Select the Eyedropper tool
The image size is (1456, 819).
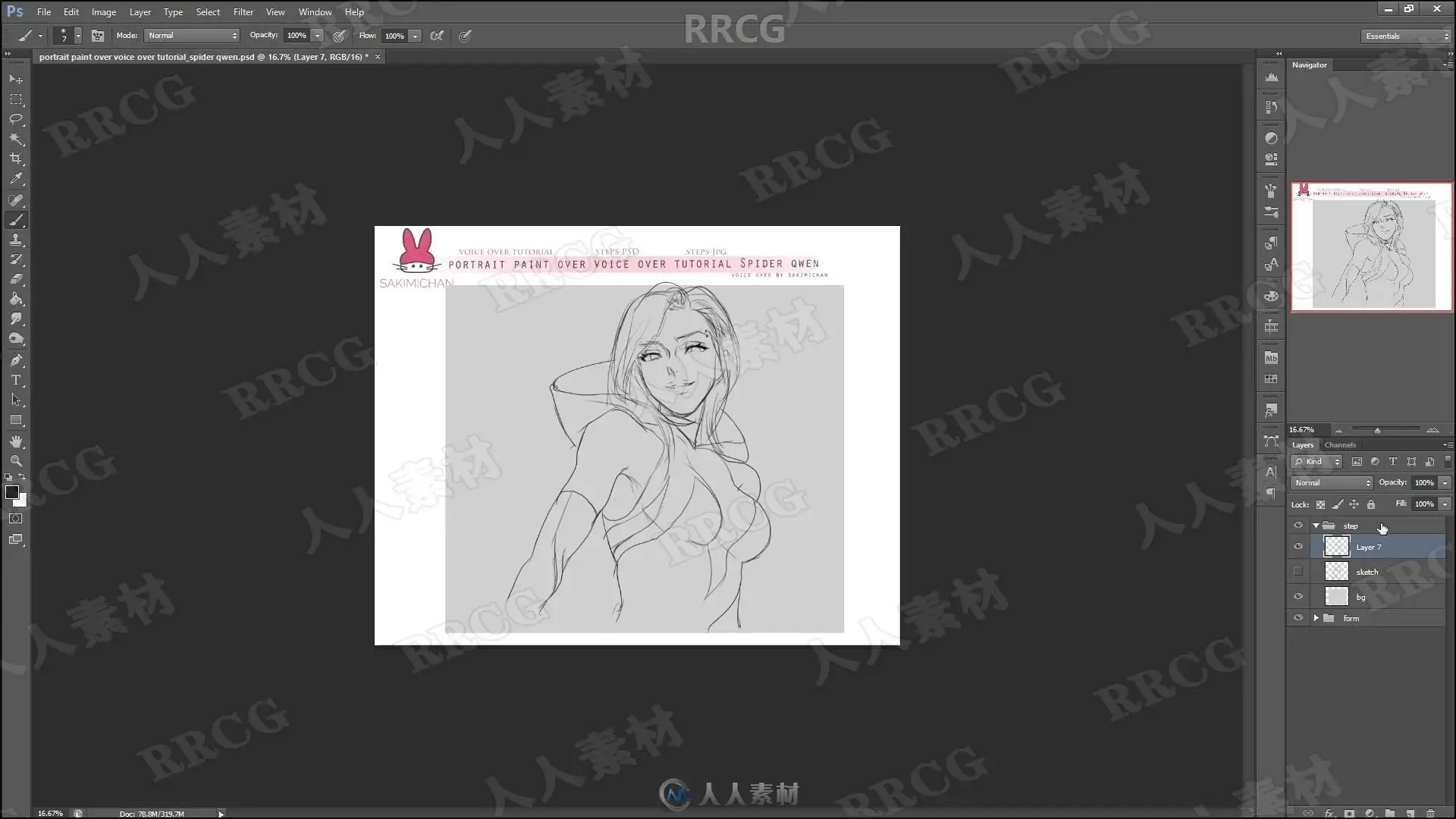pyautogui.click(x=16, y=179)
